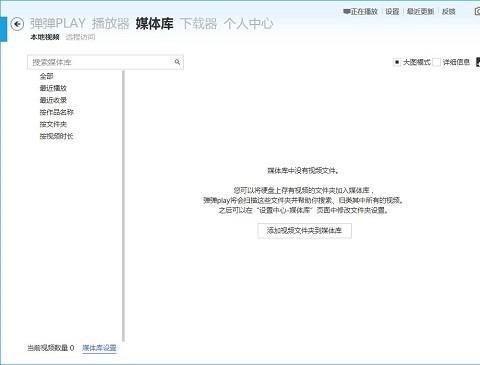This screenshot has width=480, height=365.
Task: Select the 本地视频 sub-tab
Action: [x=45, y=37]
